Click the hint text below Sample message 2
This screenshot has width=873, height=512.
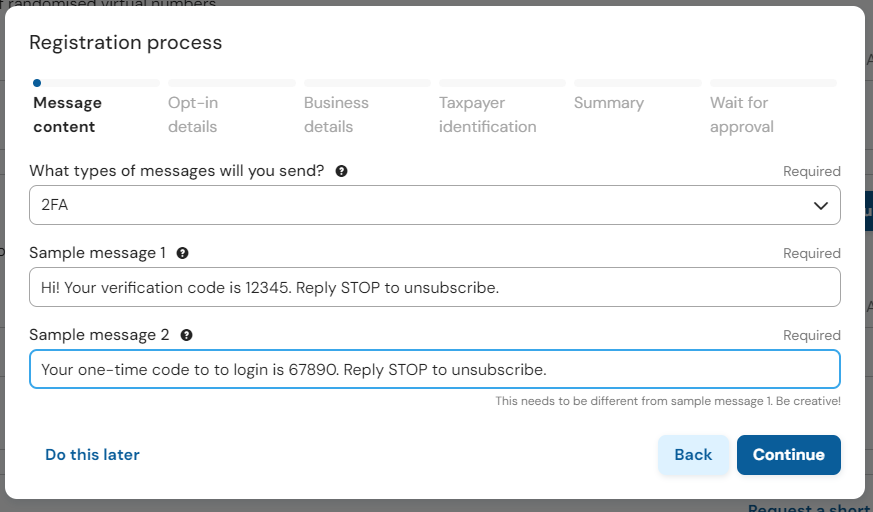[x=668, y=401]
